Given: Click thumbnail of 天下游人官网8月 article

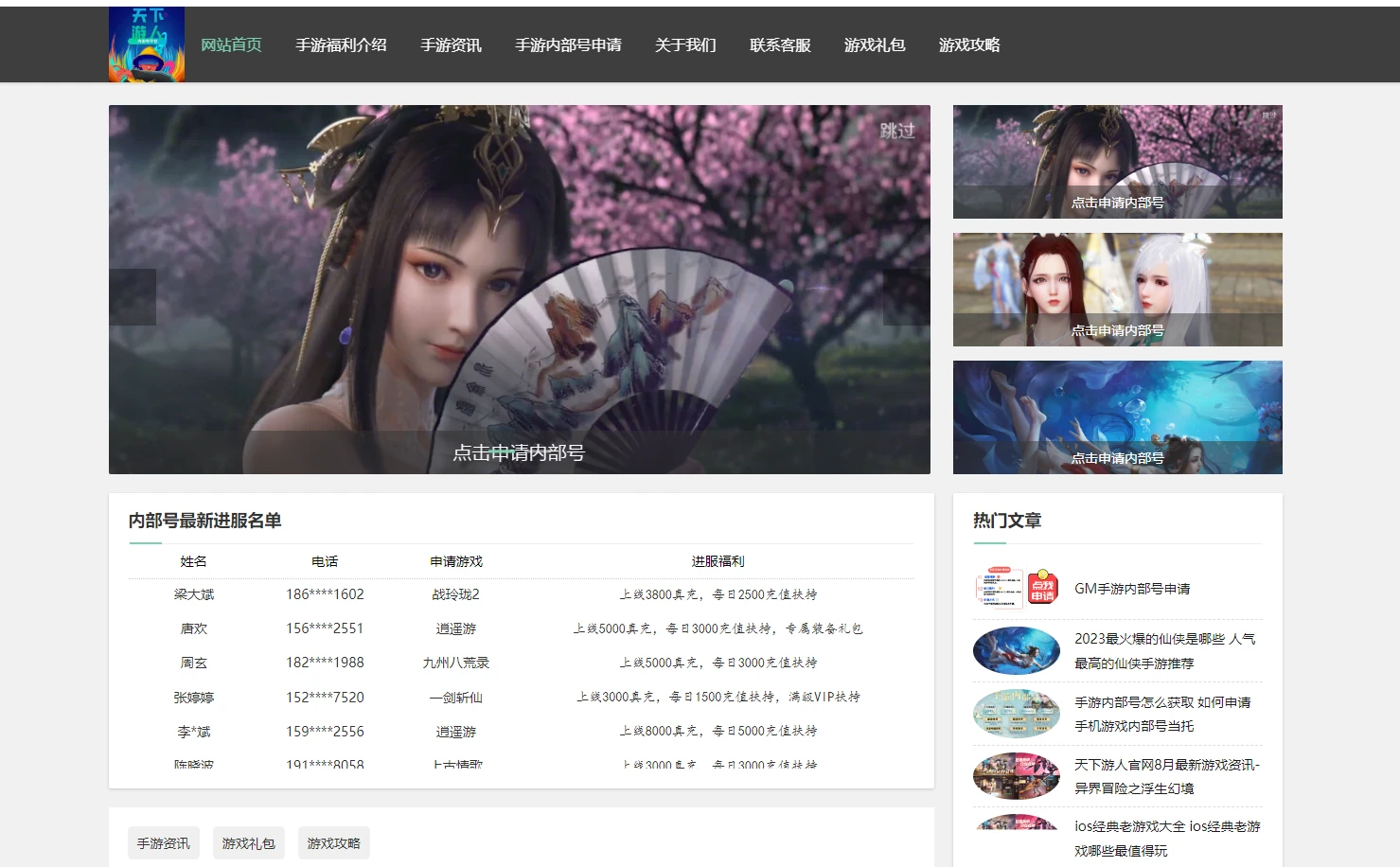Looking at the screenshot, I should (x=1017, y=775).
